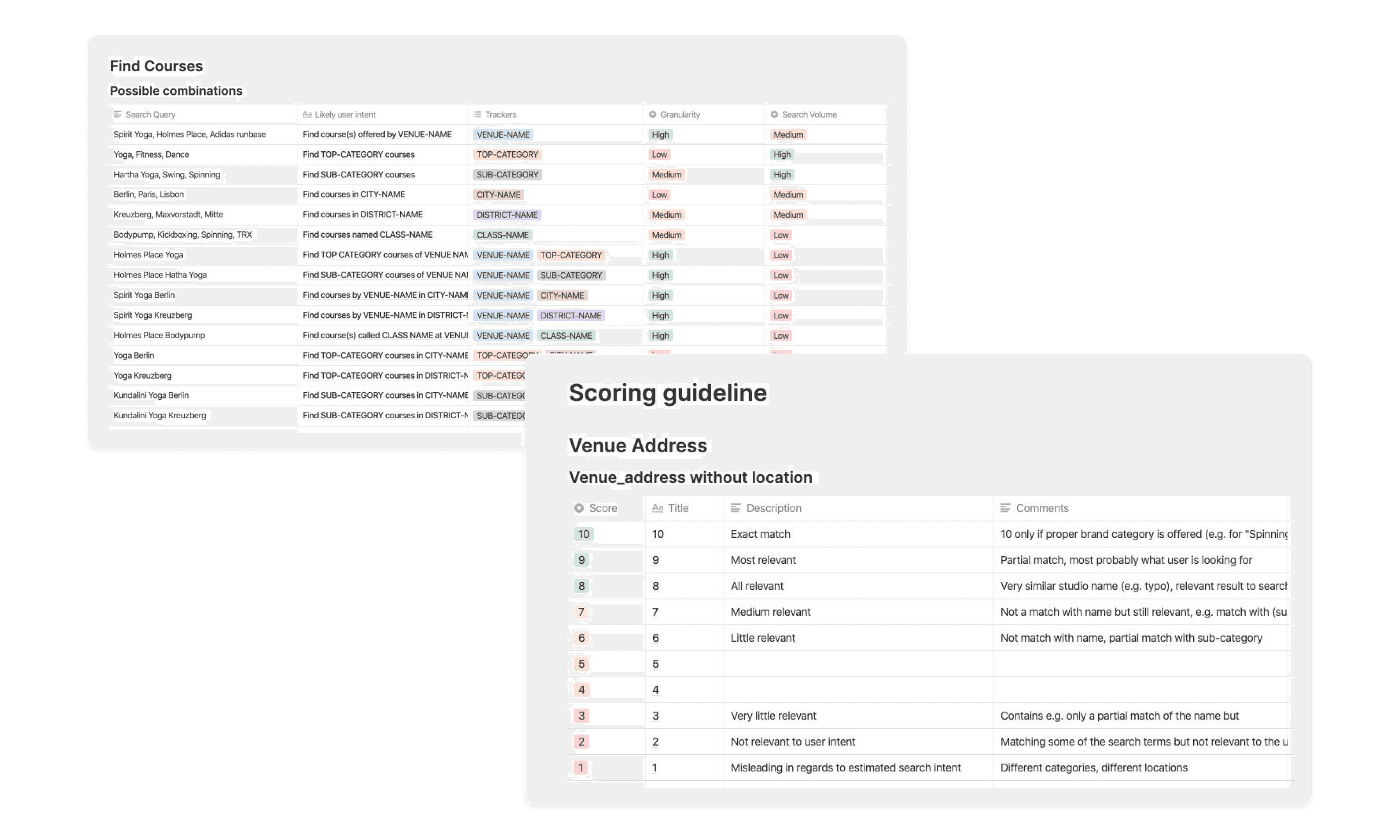Screen dimensions: 1400x840
Task: Click High search volume tag in Hartha Yoga row
Action: point(782,175)
